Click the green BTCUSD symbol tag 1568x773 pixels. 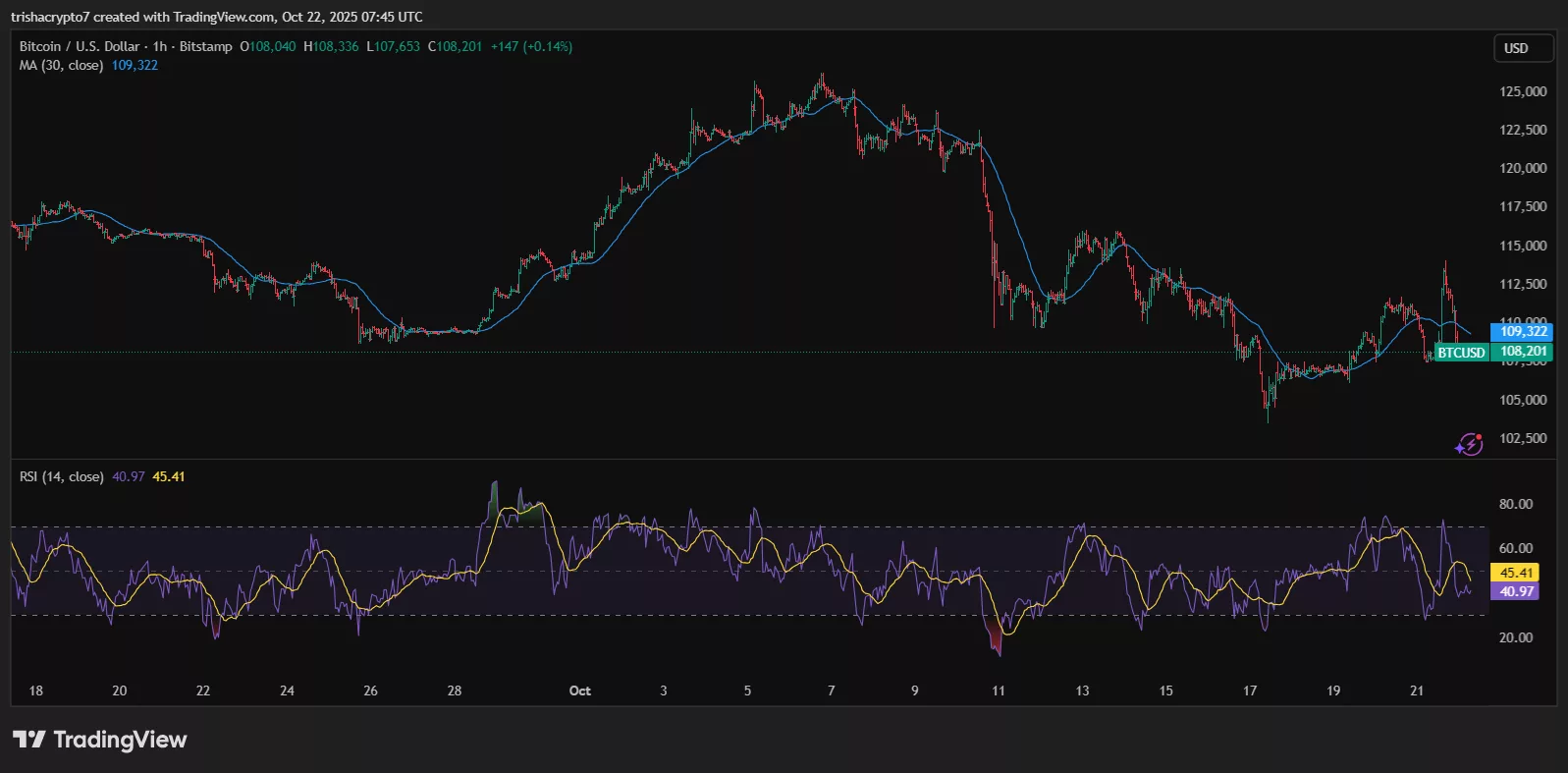pyautogui.click(x=1460, y=353)
